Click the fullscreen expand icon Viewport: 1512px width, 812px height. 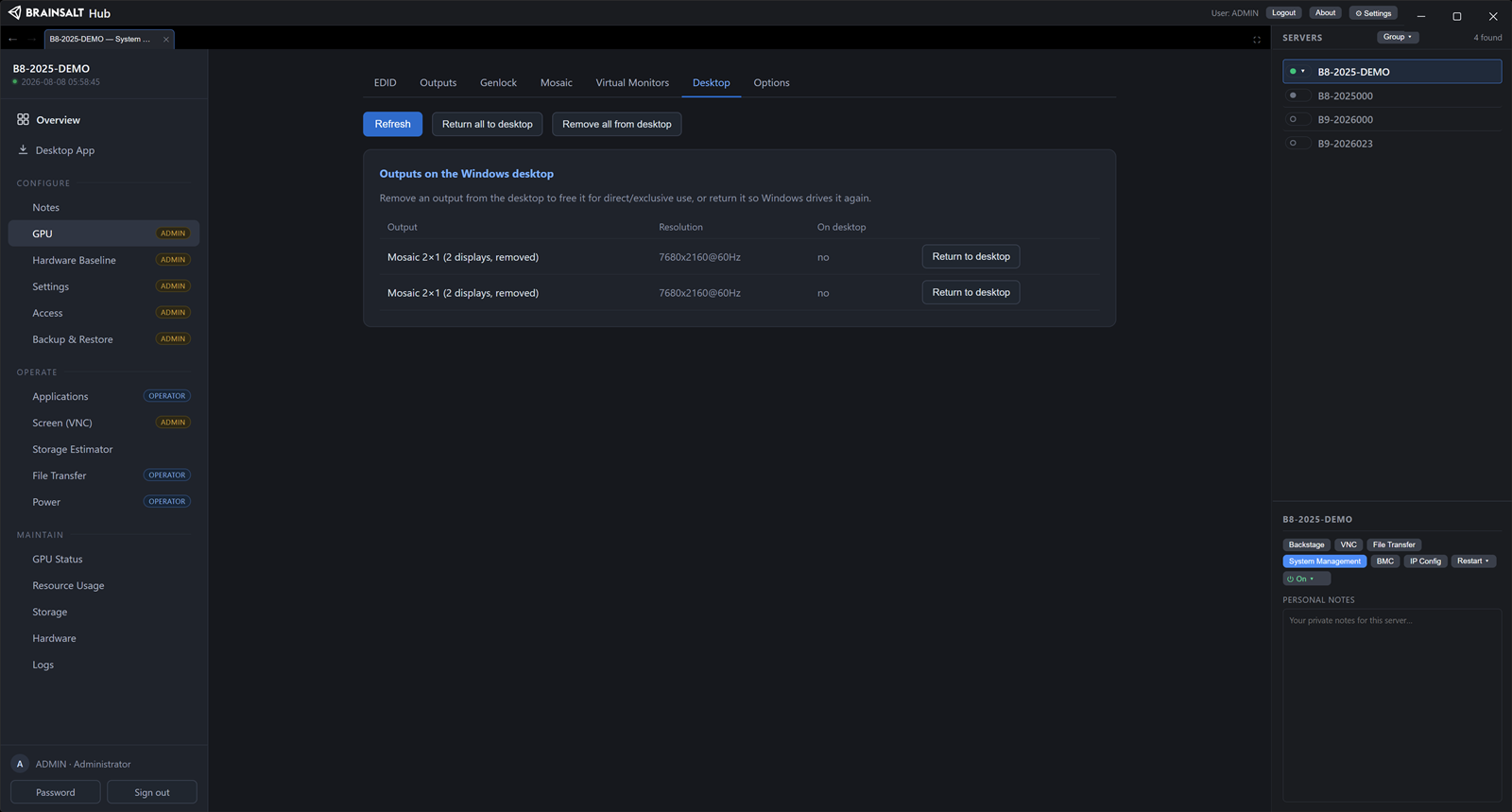[x=1257, y=40]
